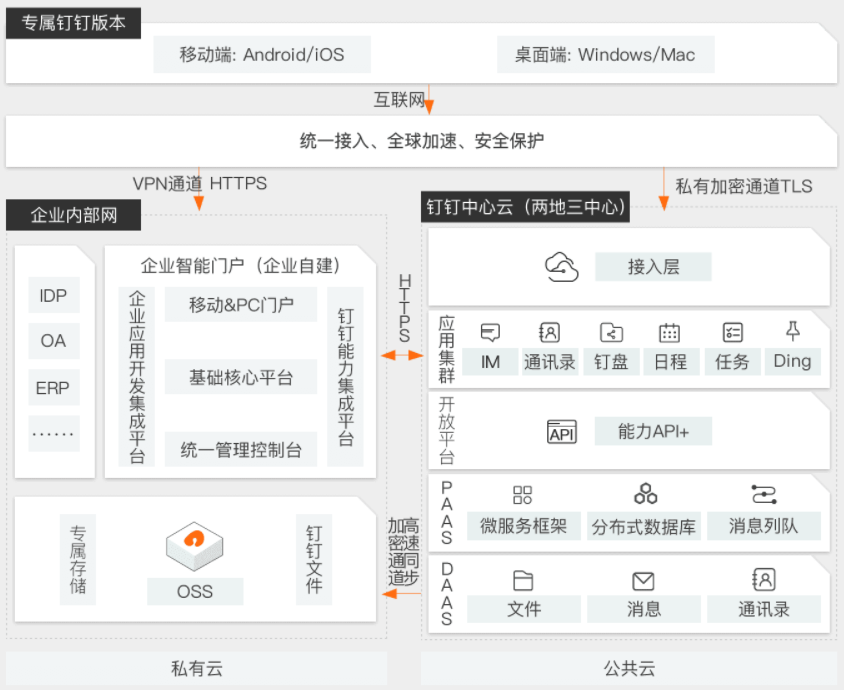This screenshot has width=844, height=690.
Task: Click 统一接入、全球加速、安全保护 text
Action: tap(422, 141)
